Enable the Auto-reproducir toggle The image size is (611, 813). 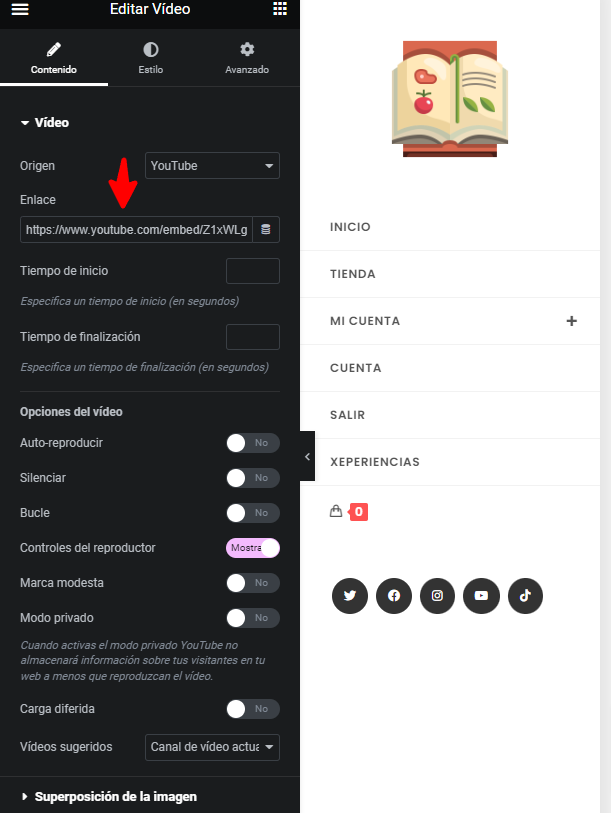coord(253,443)
